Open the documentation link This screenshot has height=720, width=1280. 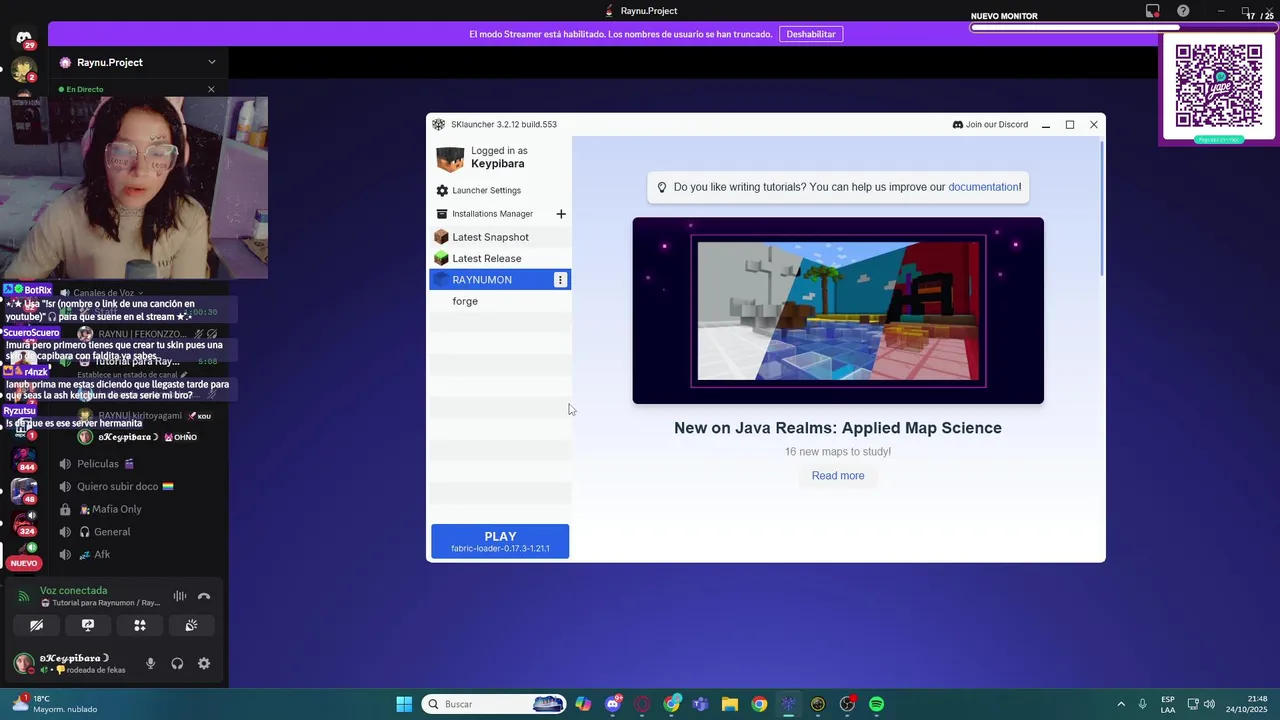pyautogui.click(x=983, y=187)
